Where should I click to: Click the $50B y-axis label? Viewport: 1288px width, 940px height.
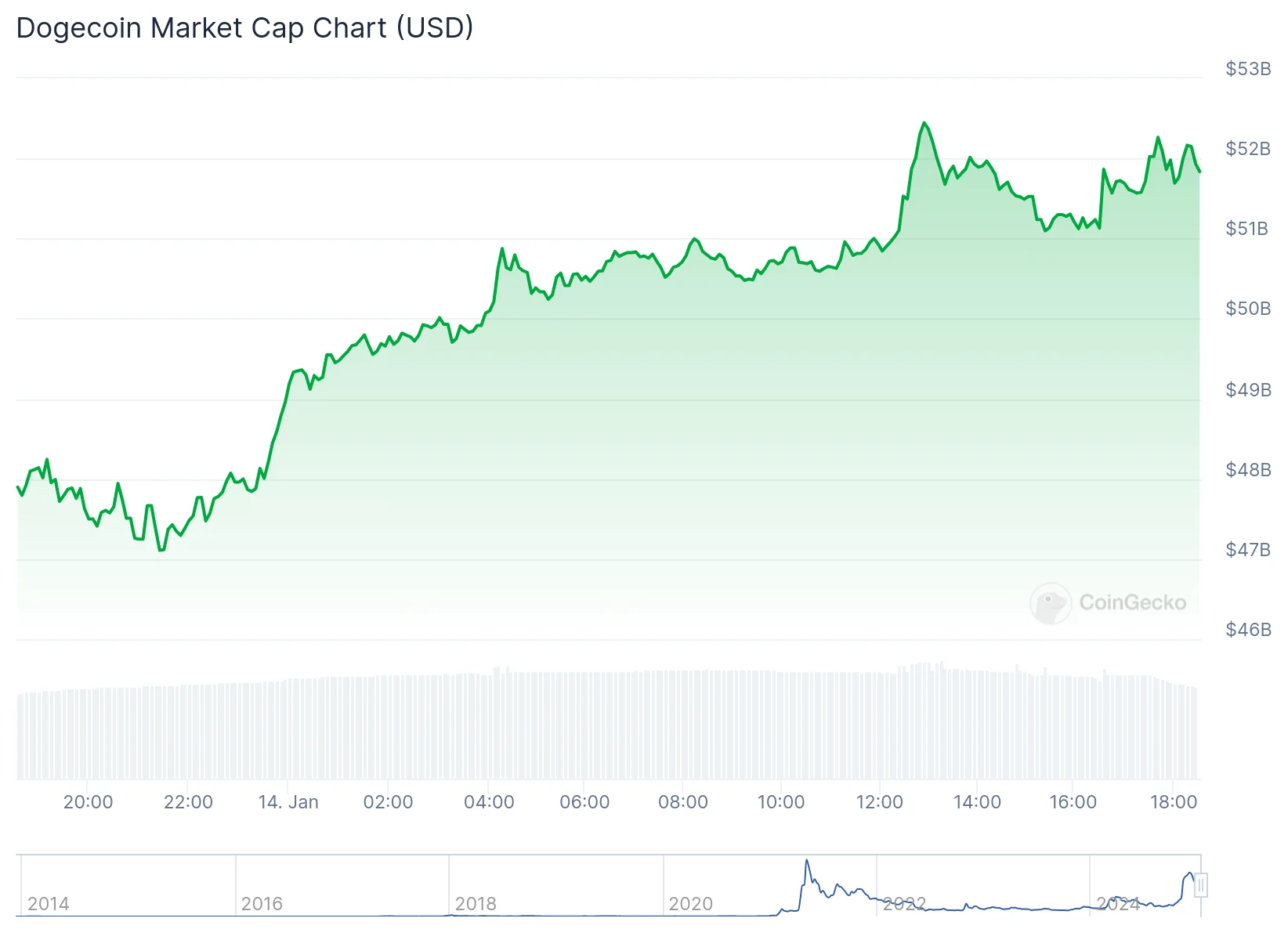click(x=1248, y=309)
